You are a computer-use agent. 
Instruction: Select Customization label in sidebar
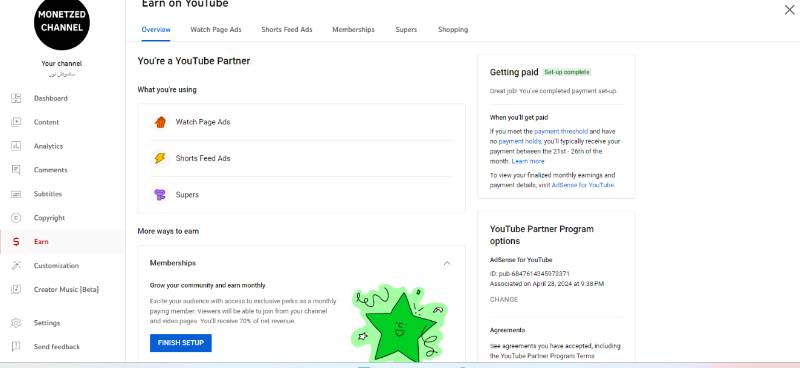click(56, 266)
